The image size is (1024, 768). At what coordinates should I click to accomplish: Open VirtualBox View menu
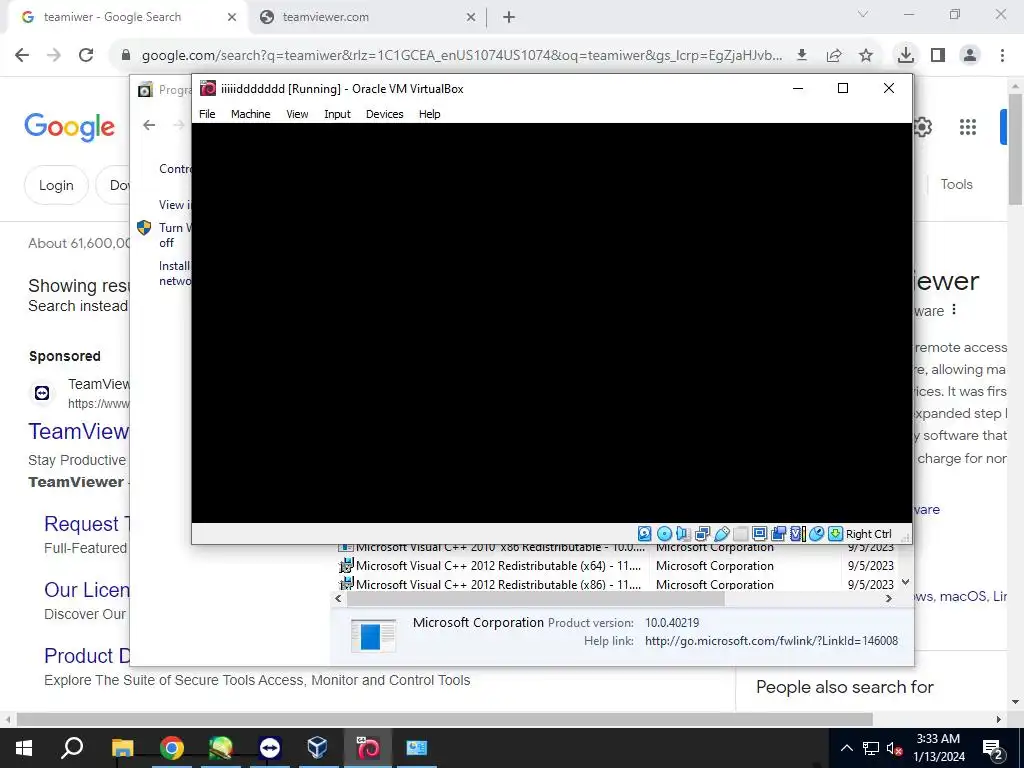297,114
